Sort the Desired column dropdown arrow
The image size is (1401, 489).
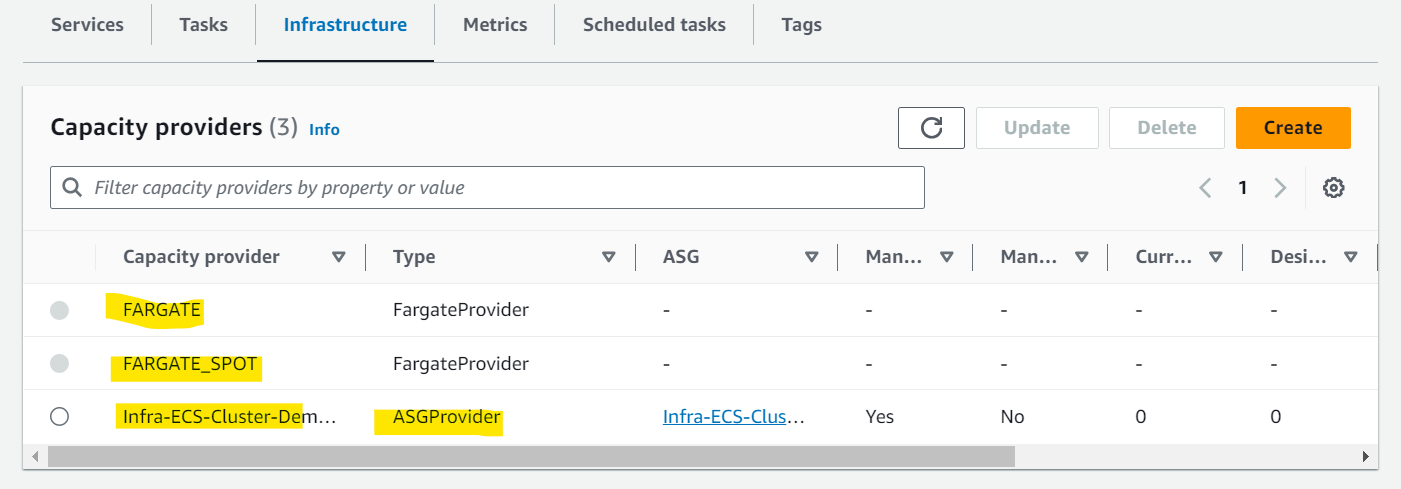click(x=1351, y=257)
